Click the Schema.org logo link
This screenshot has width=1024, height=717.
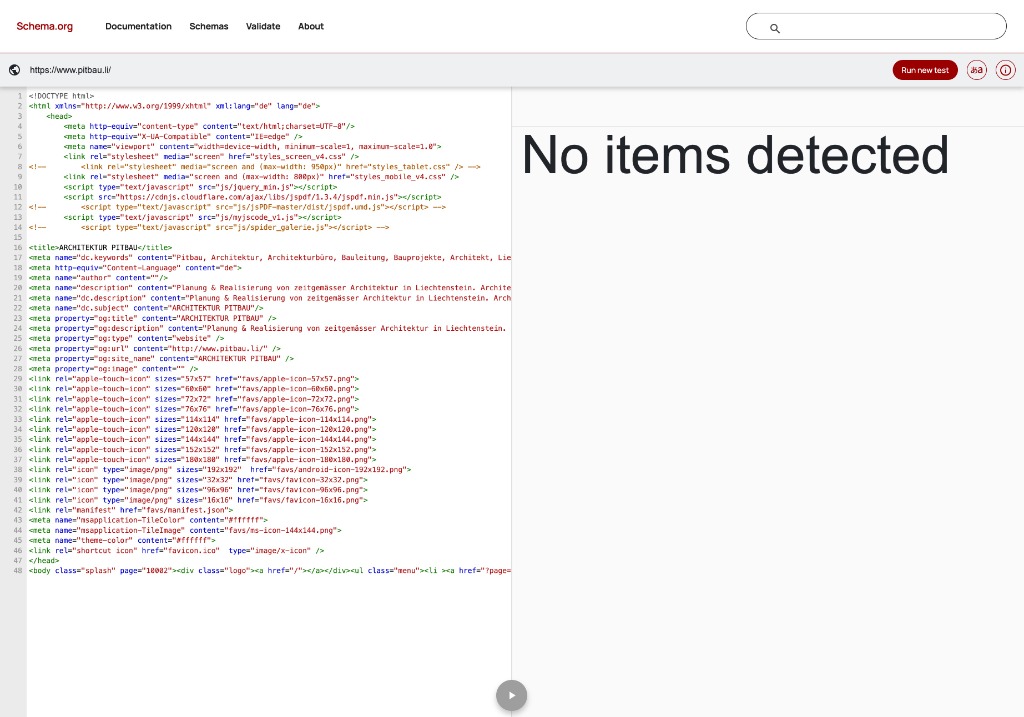[44, 26]
